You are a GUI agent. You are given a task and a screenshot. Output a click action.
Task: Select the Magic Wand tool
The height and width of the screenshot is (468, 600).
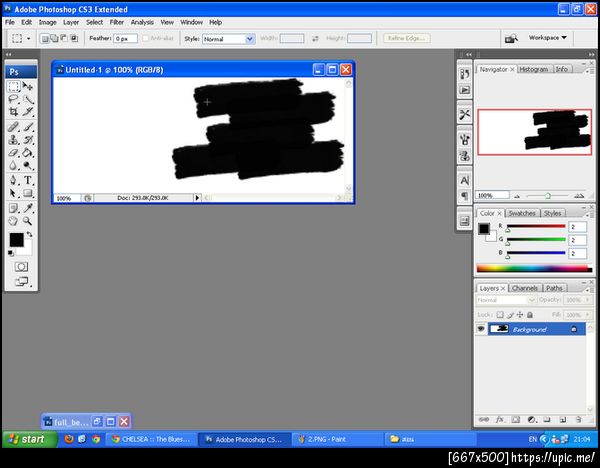pos(28,99)
